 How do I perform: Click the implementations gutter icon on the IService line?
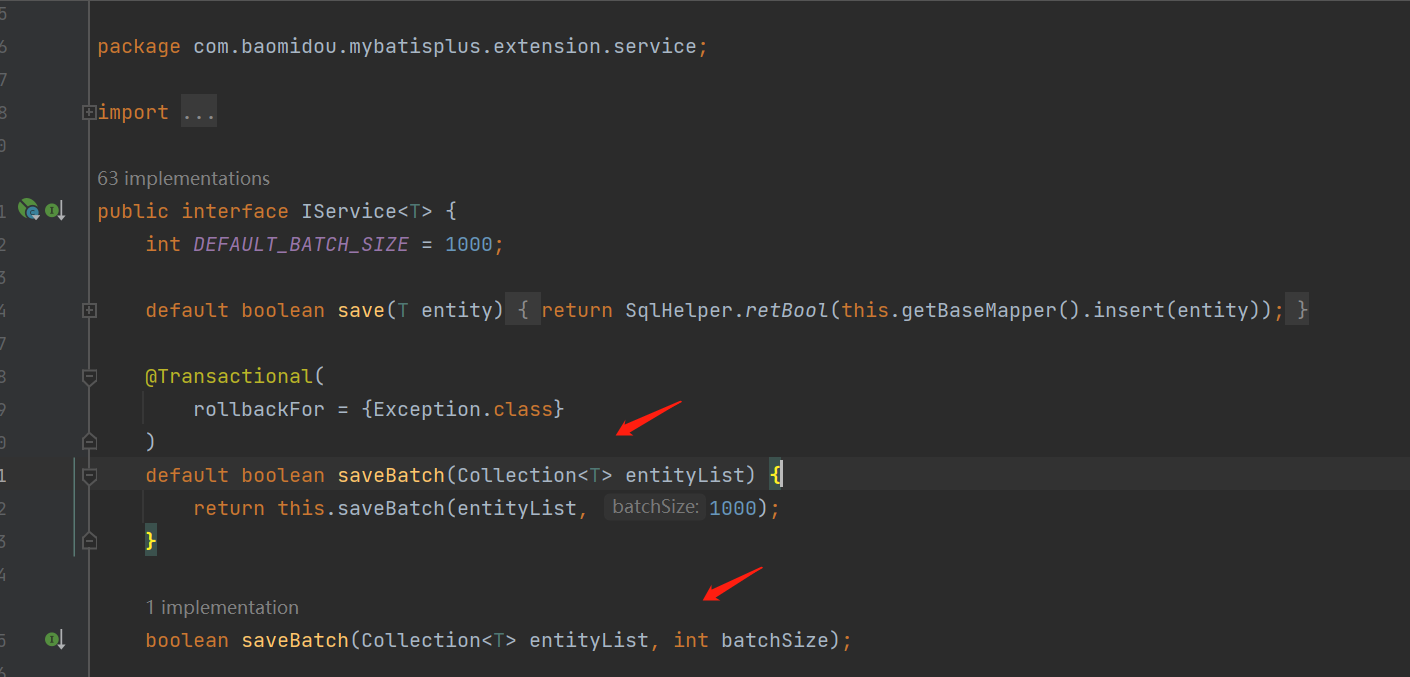(x=55, y=211)
